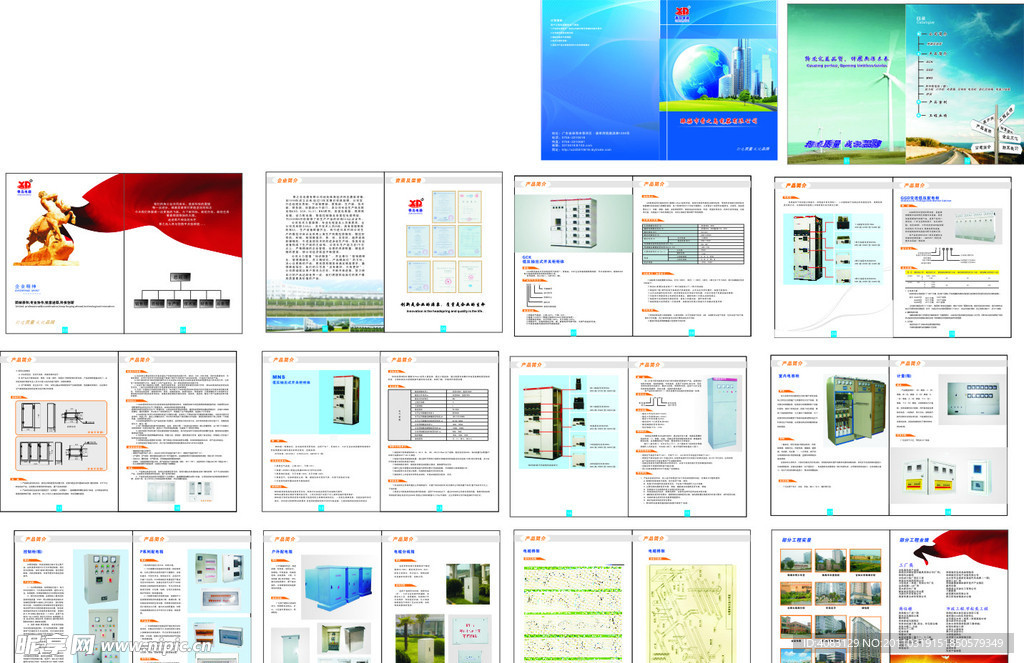Select the meter boxes with yellow labels photo
The image size is (1024, 663).
[948, 476]
